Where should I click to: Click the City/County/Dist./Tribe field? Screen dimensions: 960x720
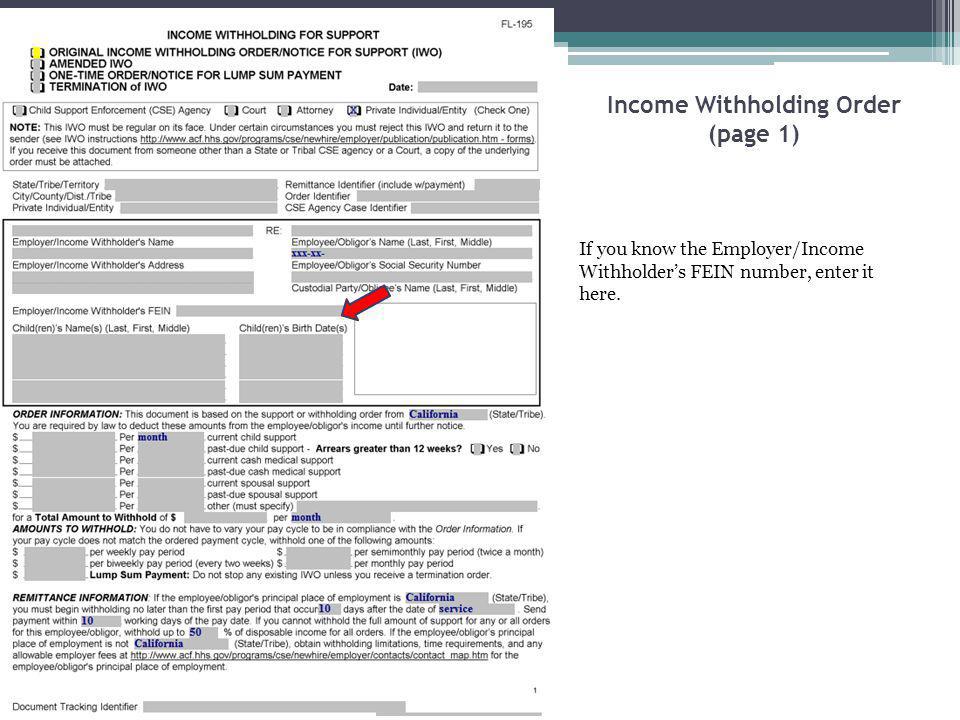tap(196, 196)
